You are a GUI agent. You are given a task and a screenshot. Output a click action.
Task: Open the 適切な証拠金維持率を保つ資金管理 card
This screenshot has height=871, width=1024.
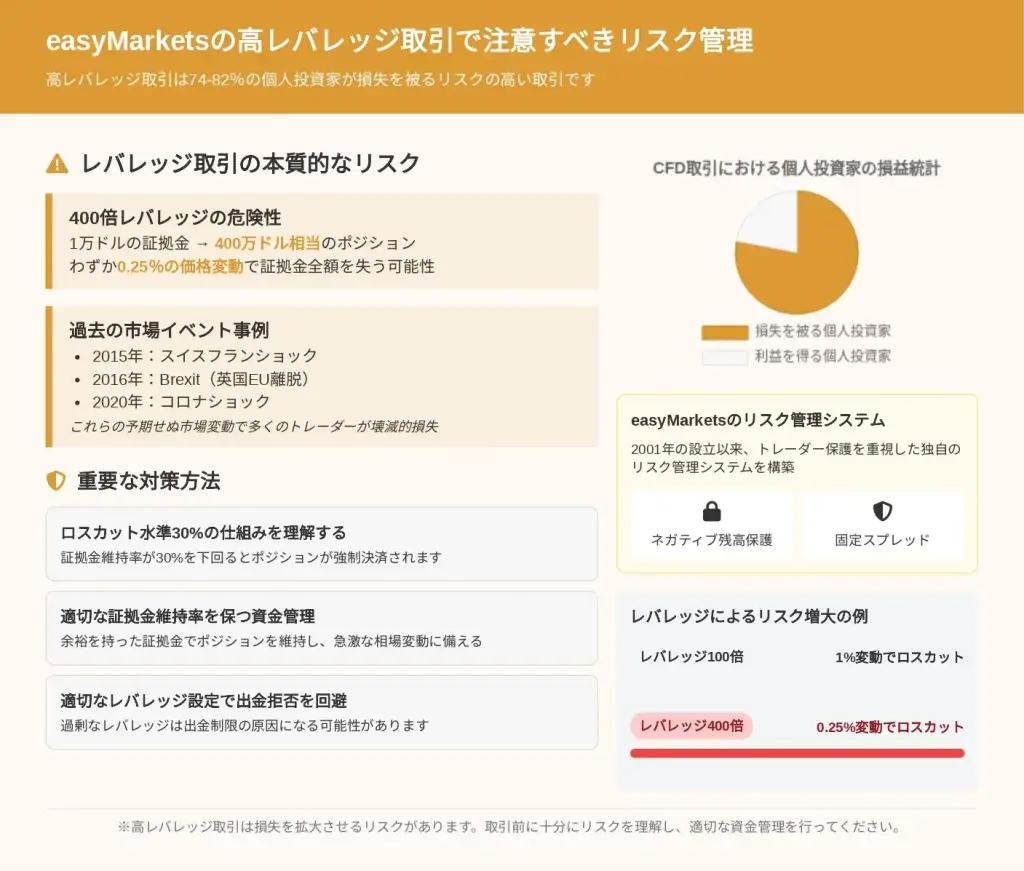click(321, 627)
